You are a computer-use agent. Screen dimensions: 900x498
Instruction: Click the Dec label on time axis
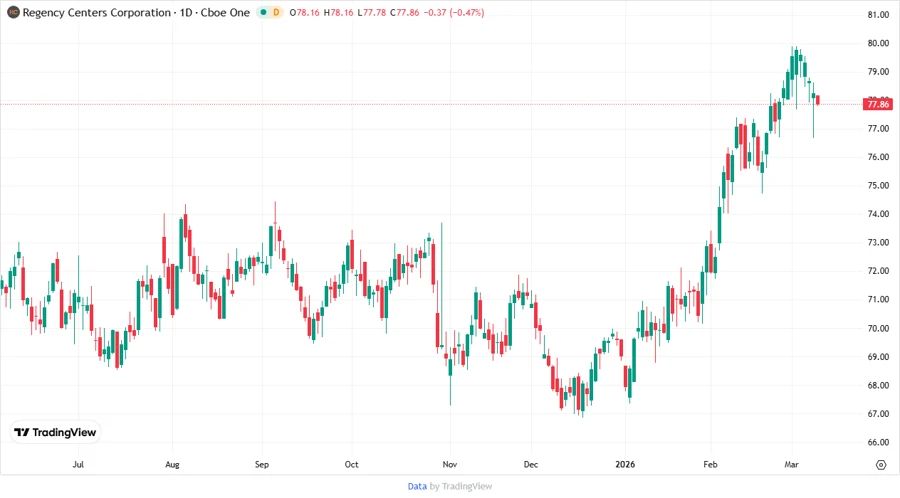click(x=531, y=464)
